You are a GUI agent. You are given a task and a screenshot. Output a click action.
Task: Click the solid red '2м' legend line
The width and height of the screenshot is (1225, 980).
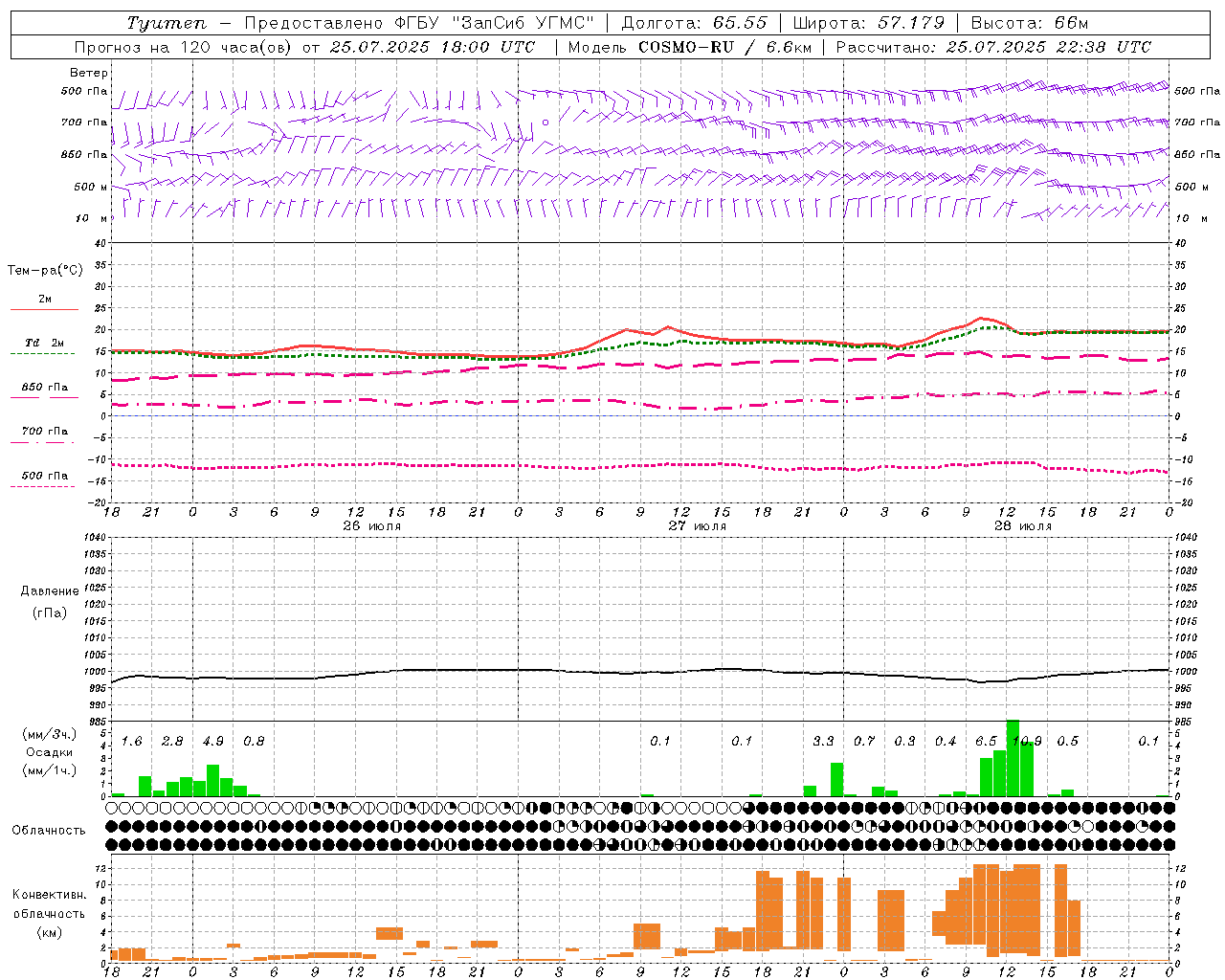44,309
